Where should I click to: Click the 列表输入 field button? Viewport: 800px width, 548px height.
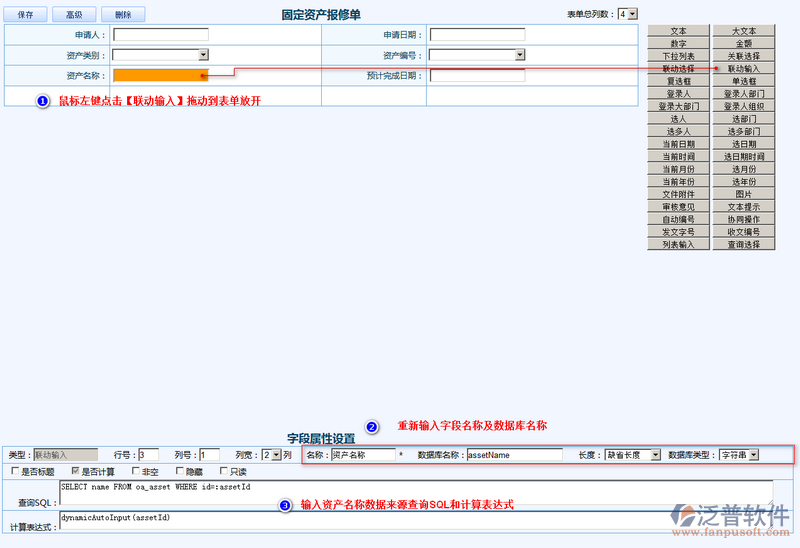coord(678,244)
